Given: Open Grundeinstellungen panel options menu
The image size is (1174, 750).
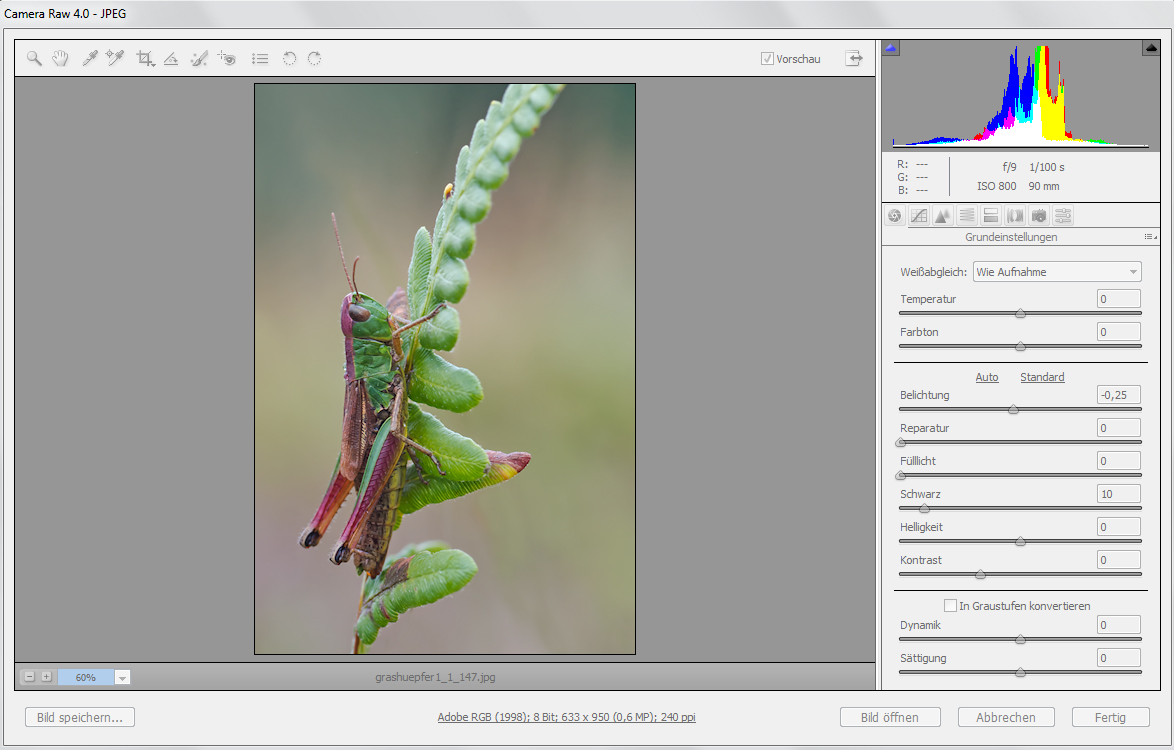Looking at the screenshot, I should 1149,237.
